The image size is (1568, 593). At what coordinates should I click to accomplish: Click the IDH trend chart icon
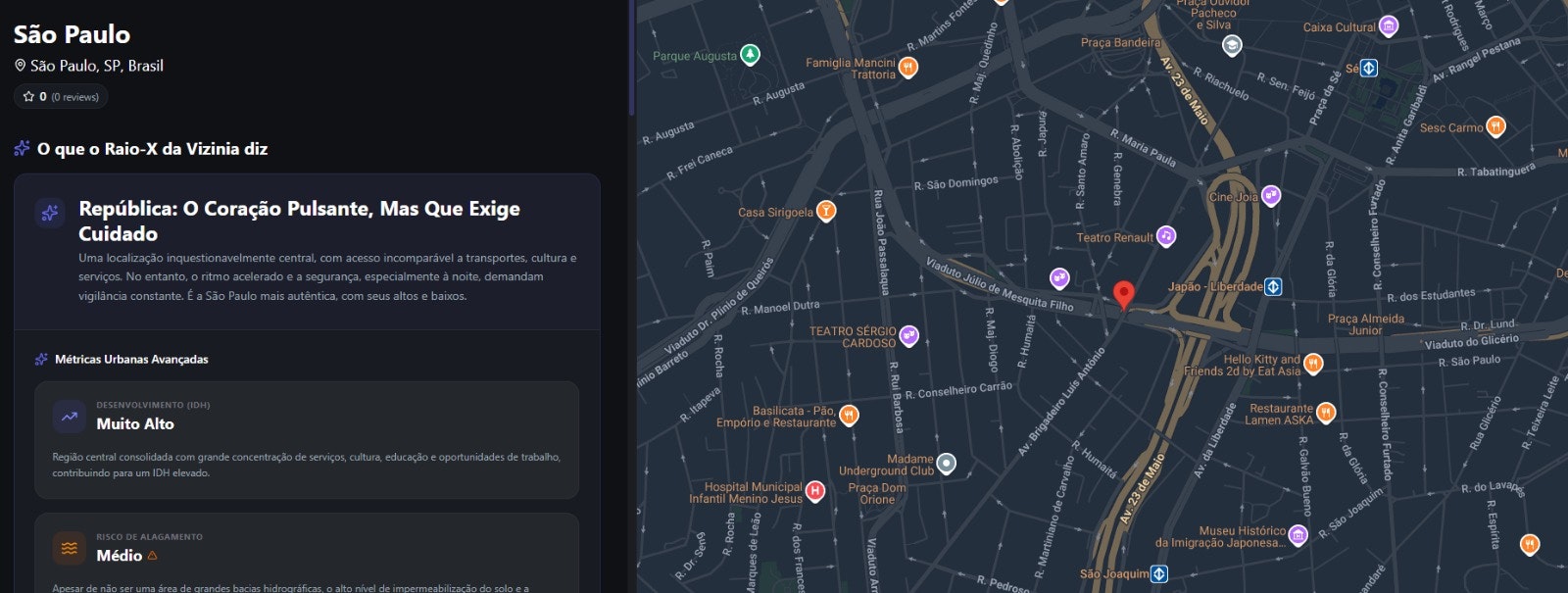pos(70,417)
